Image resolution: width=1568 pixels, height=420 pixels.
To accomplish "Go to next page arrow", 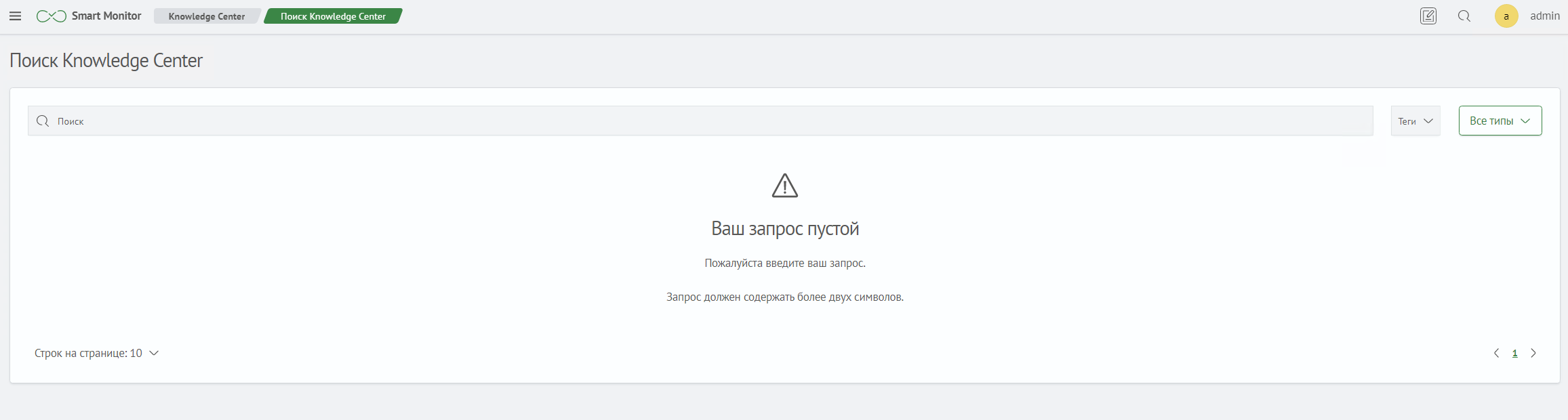I will (1533, 353).
